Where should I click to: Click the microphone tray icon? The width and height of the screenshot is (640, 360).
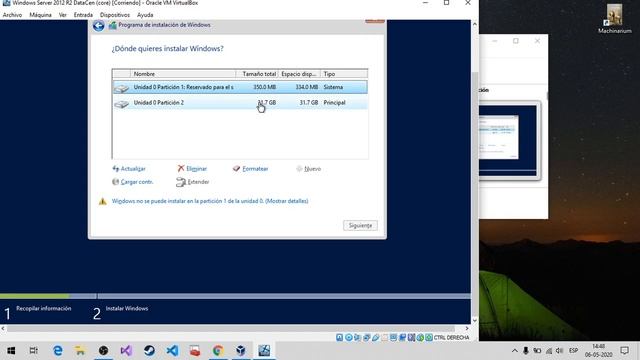[x=526, y=351]
